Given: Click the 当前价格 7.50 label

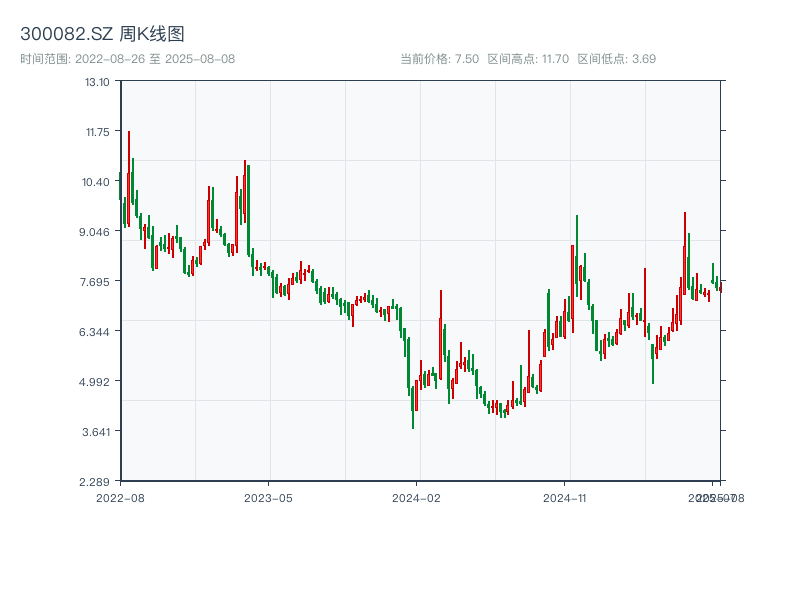Looking at the screenshot, I should coord(439,59).
